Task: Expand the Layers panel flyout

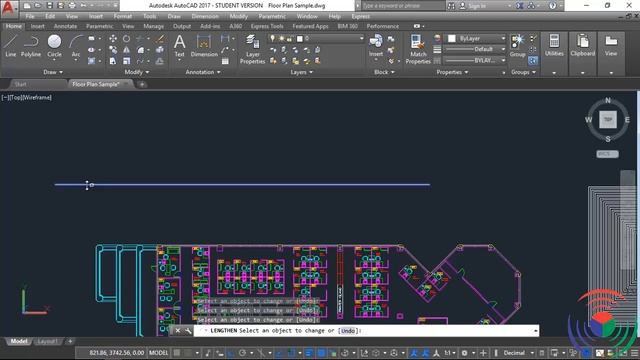Action: click(302, 72)
